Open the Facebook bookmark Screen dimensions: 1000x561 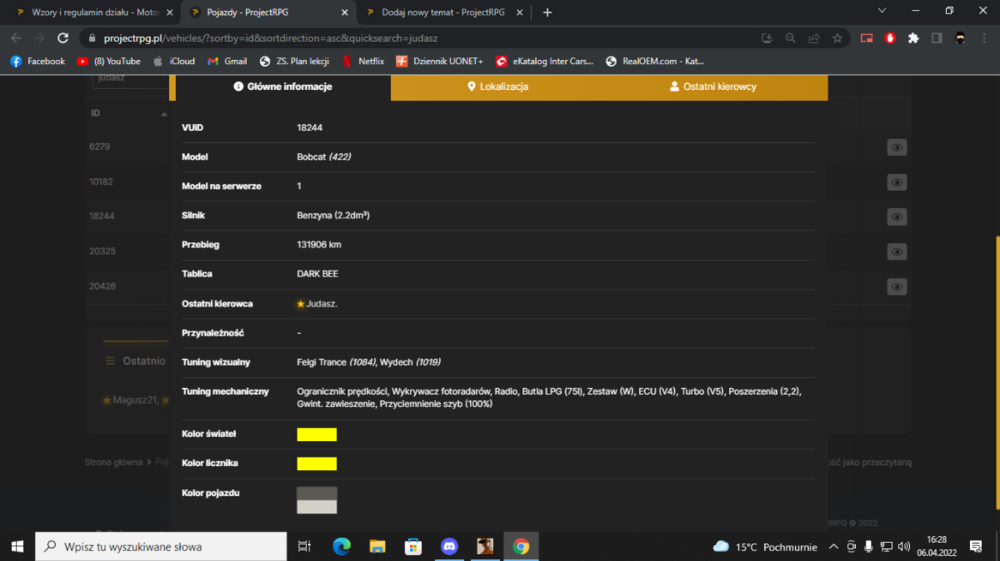[x=38, y=61]
